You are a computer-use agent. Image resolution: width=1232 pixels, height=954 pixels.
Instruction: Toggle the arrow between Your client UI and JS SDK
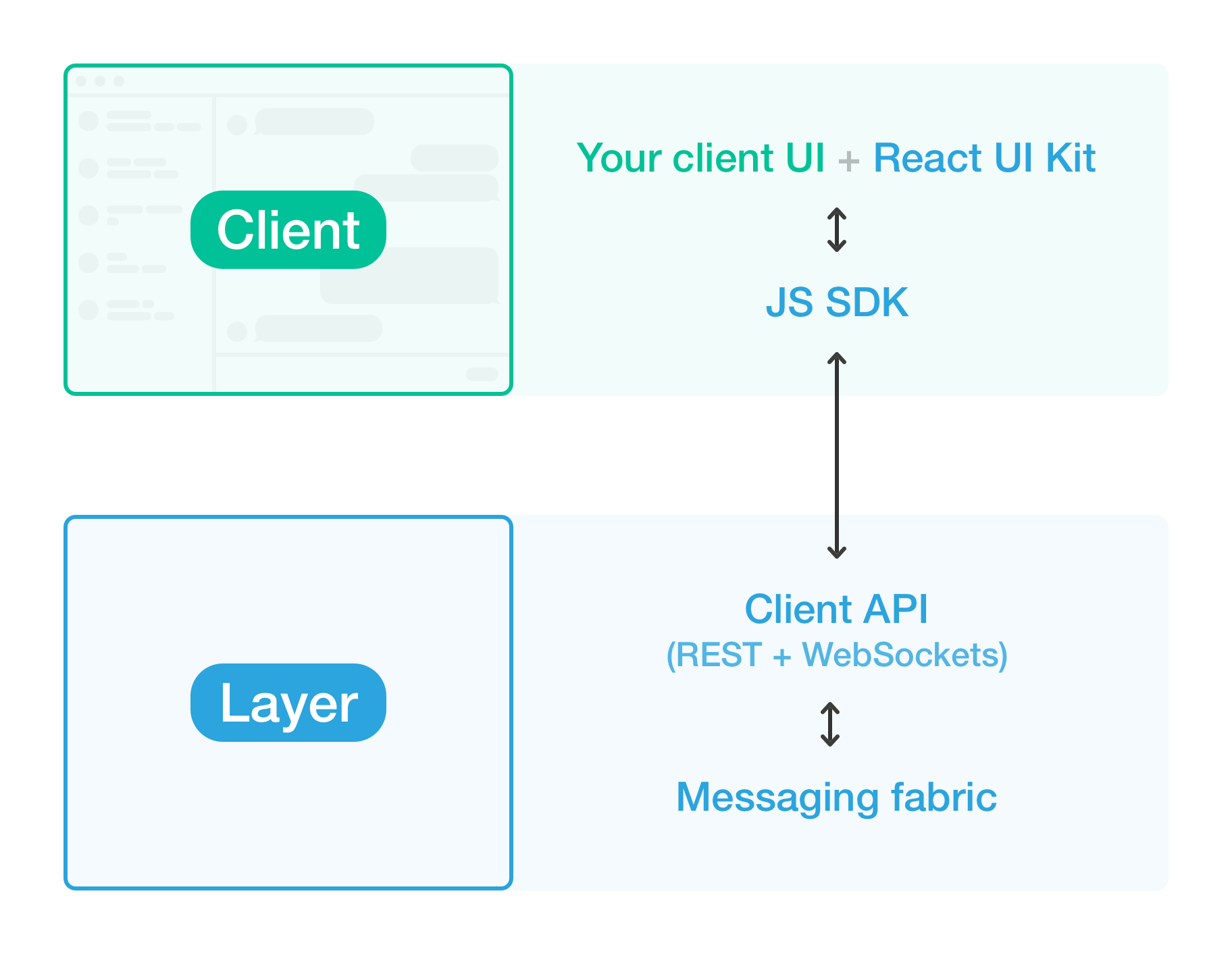[x=838, y=230]
